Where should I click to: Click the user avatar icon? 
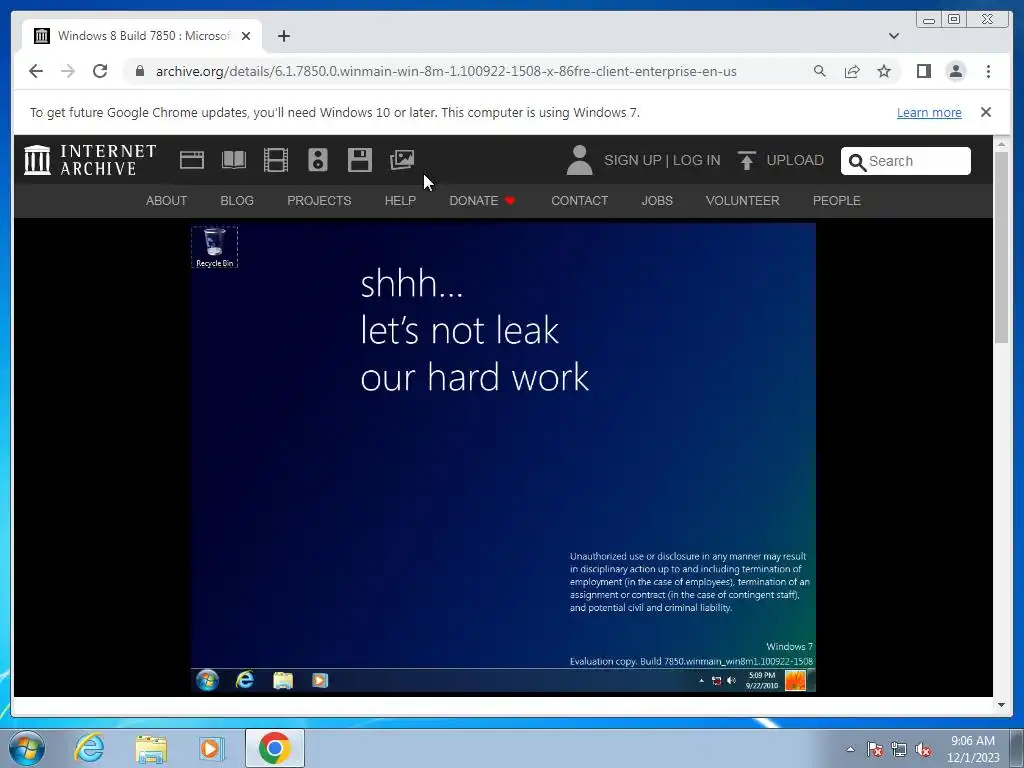[579, 160]
